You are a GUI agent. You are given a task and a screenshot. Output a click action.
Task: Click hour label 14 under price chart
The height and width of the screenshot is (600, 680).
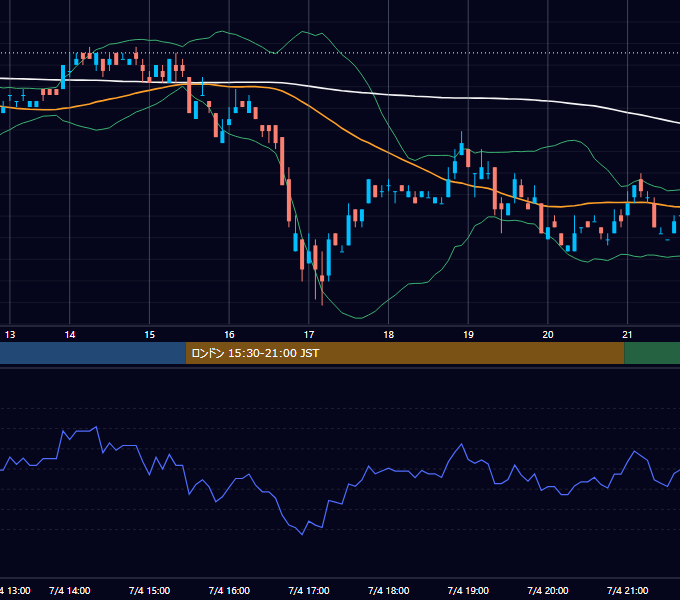click(x=70, y=335)
